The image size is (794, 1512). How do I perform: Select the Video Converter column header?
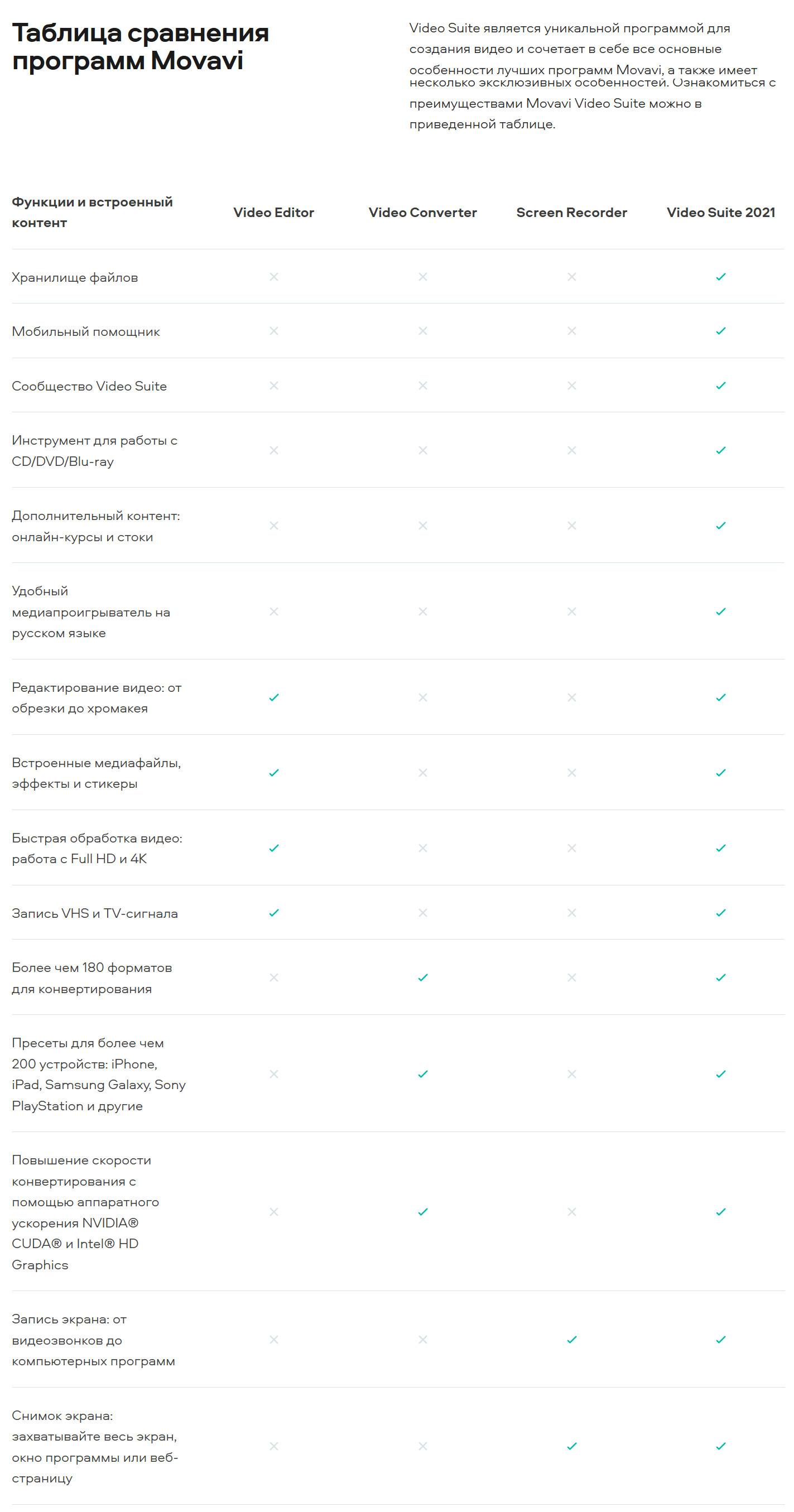422,213
